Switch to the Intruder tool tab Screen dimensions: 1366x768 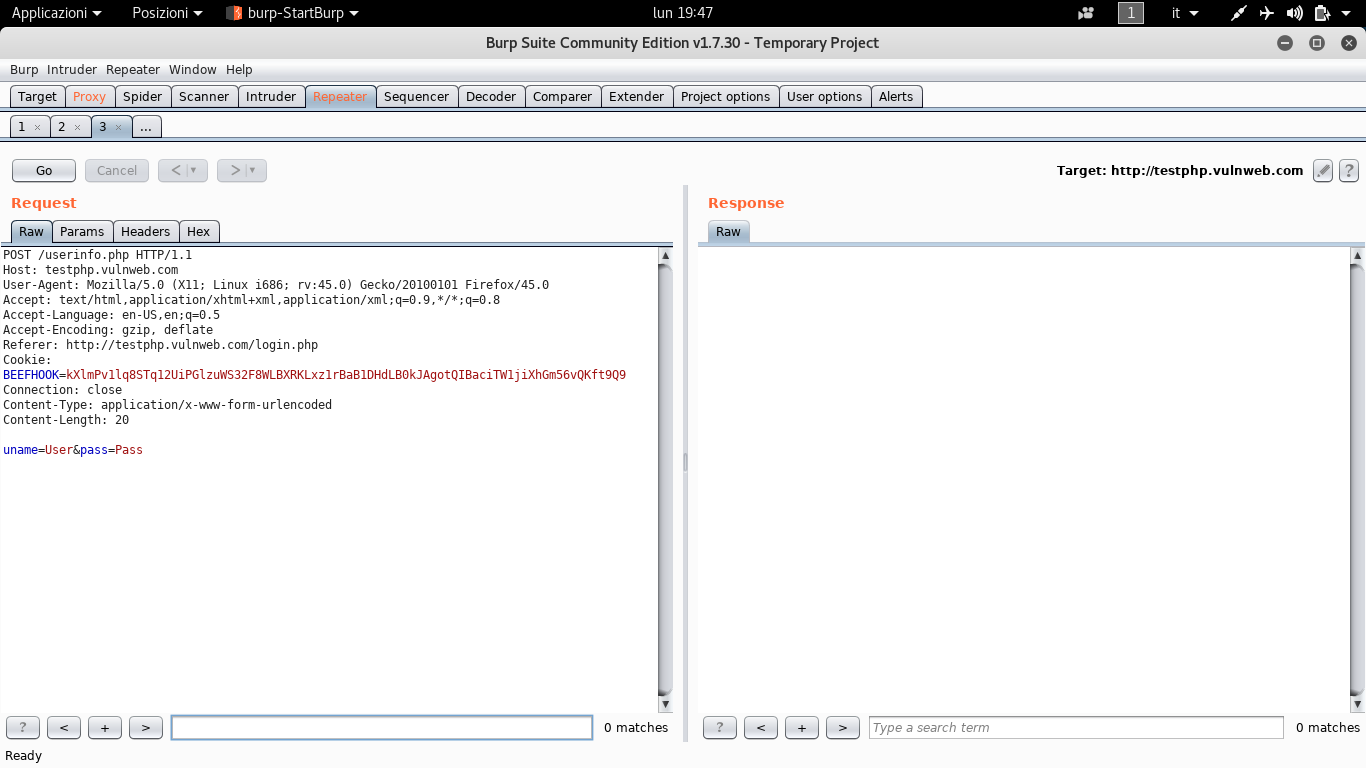[x=271, y=97]
